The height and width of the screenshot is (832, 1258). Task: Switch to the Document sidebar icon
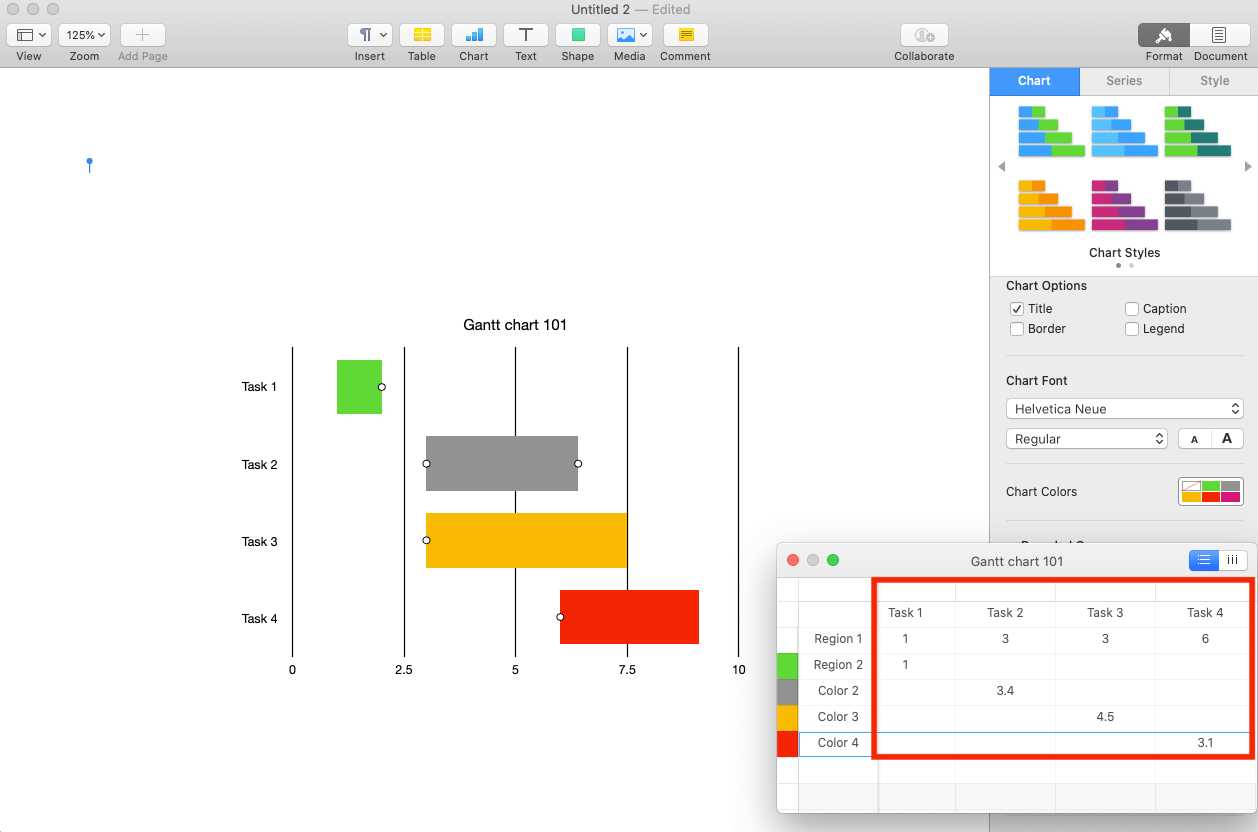1219,35
